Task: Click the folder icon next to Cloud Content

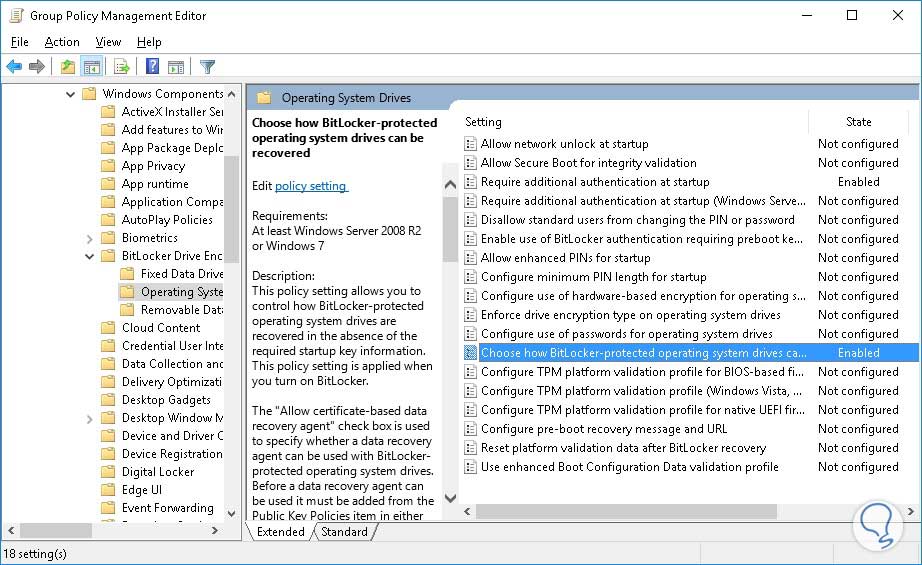Action: 108,327
